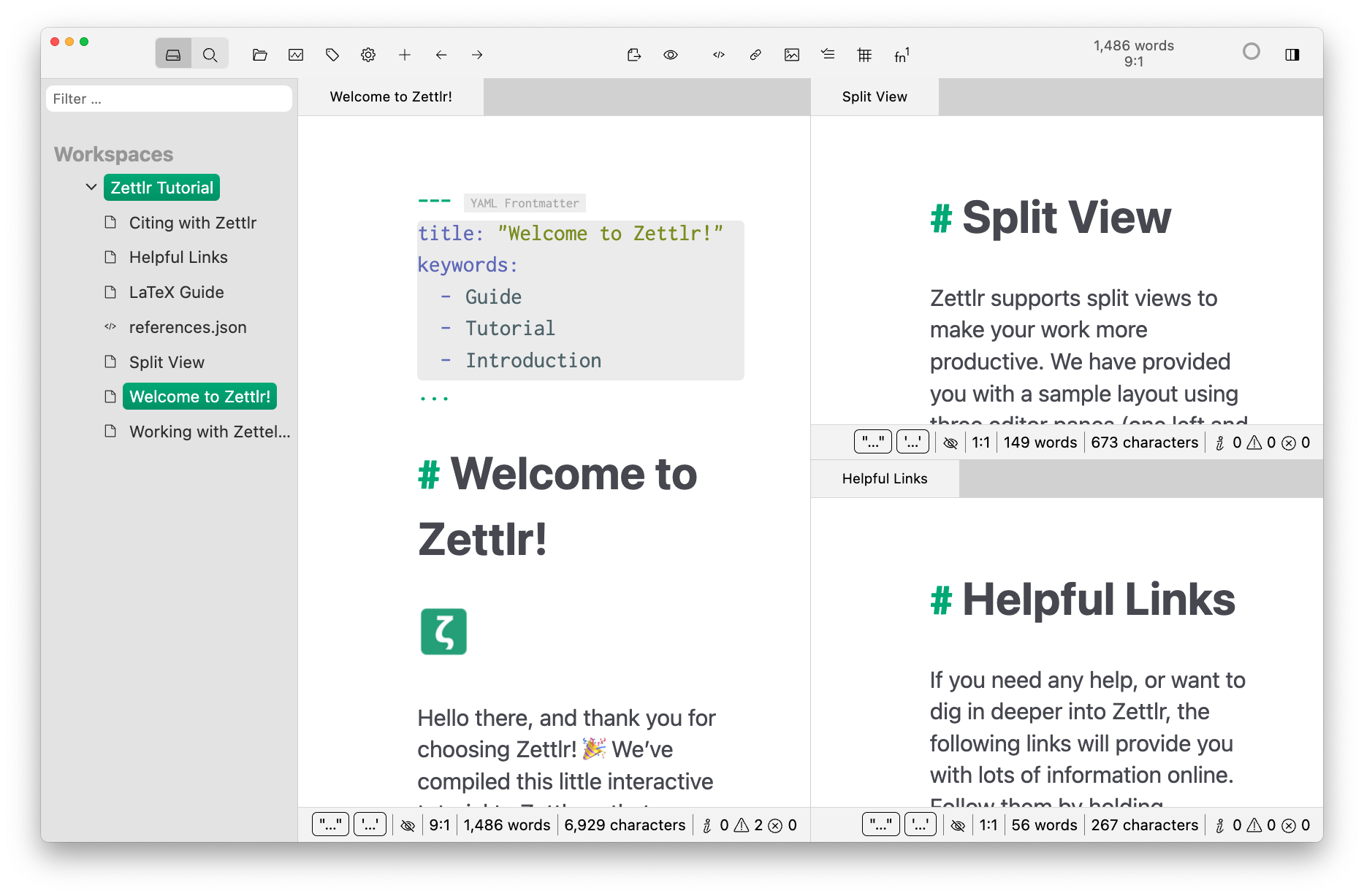Image resolution: width=1364 pixels, height=896 pixels.
Task: Insert a link using the chain icon
Action: click(x=755, y=54)
